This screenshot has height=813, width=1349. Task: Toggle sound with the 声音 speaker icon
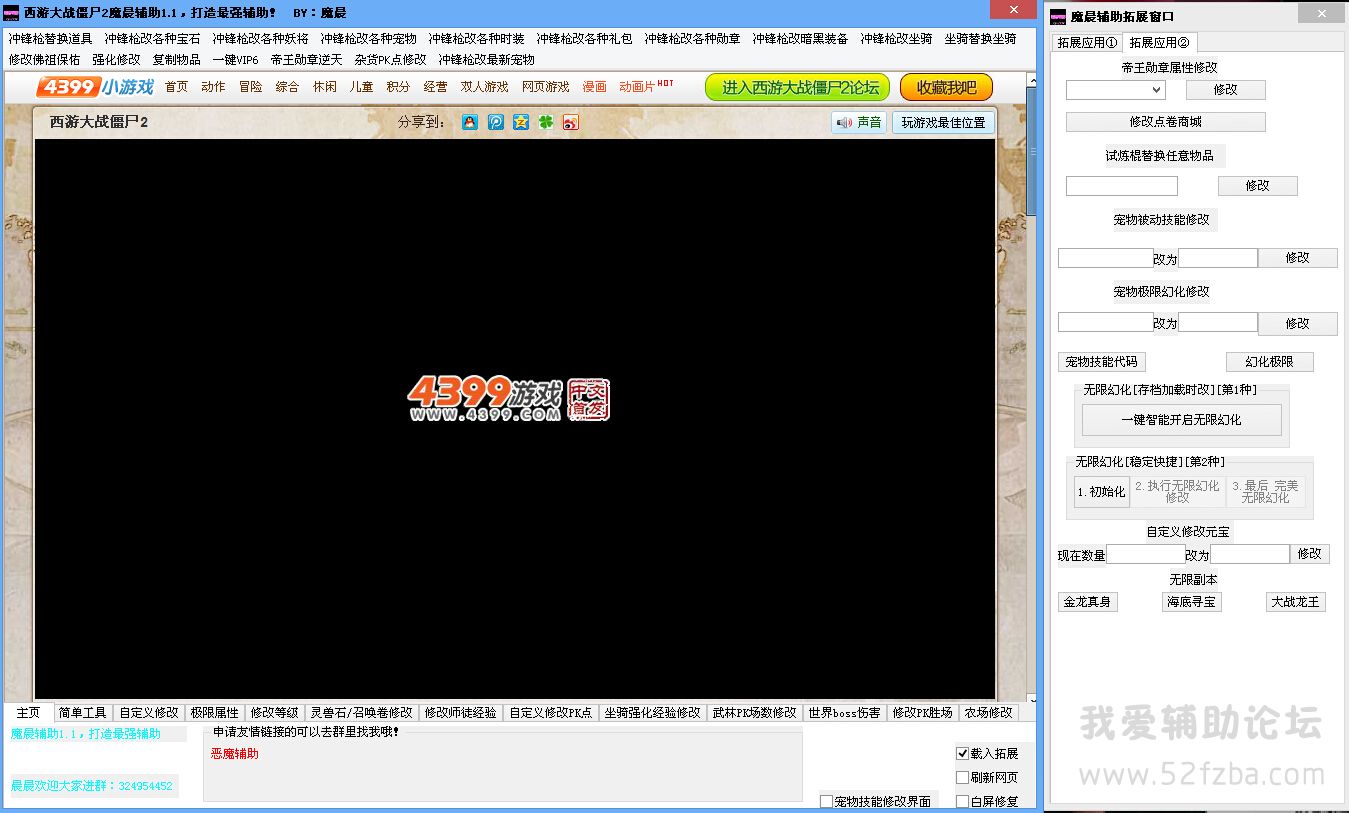[859, 122]
